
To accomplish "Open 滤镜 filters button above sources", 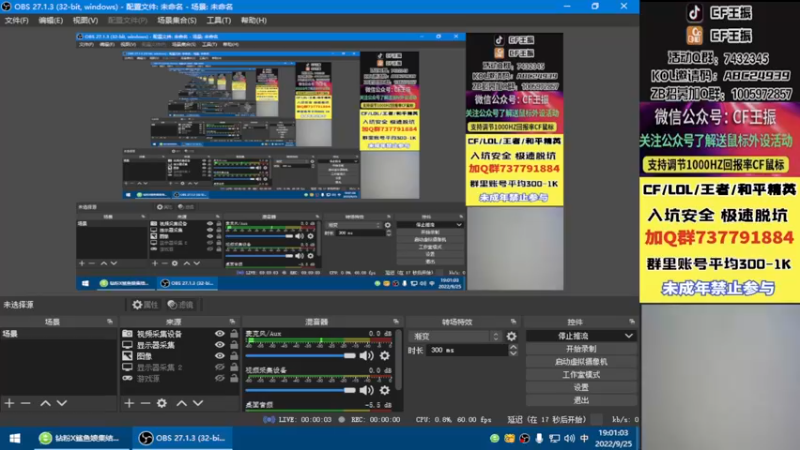I will (181, 305).
